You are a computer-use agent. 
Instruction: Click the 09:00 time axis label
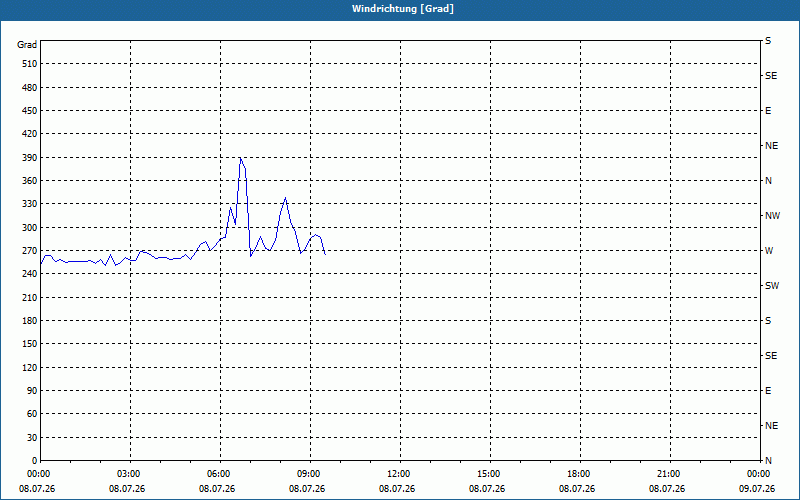(x=310, y=474)
